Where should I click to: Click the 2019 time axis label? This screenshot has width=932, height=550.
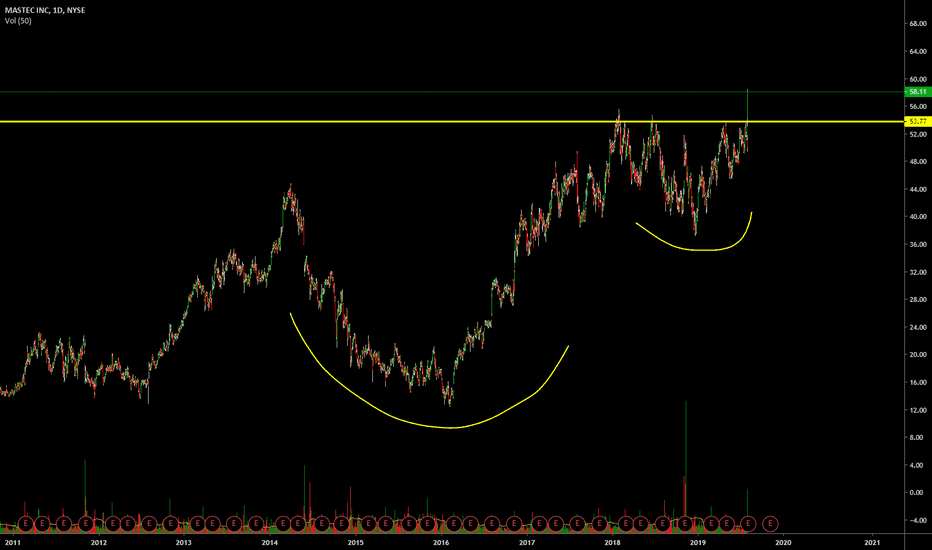pyautogui.click(x=698, y=542)
